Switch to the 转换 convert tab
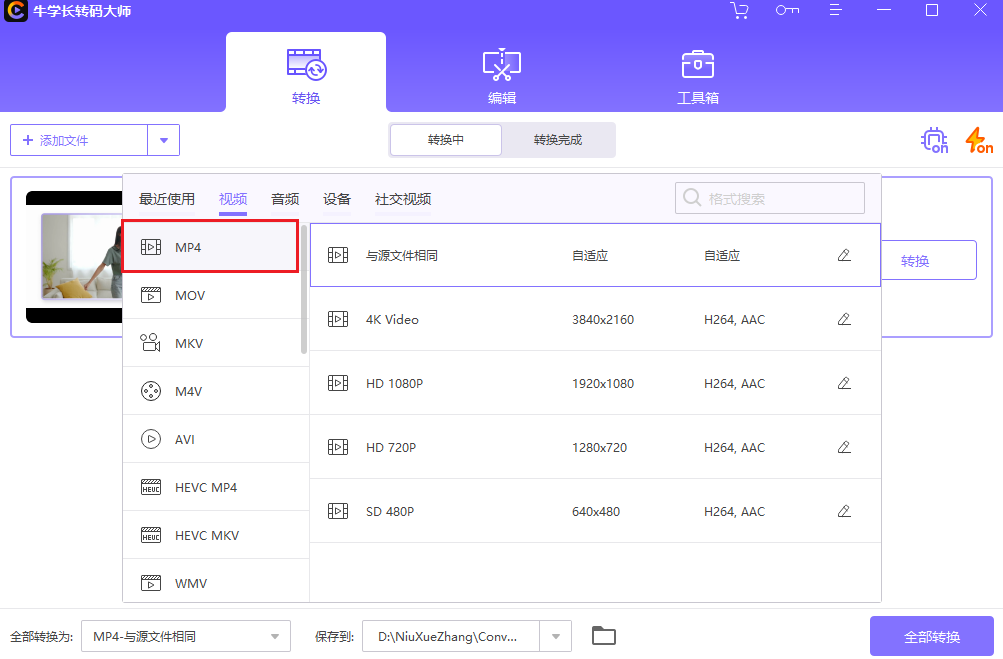Screen dimensions: 1003x659 306,72
